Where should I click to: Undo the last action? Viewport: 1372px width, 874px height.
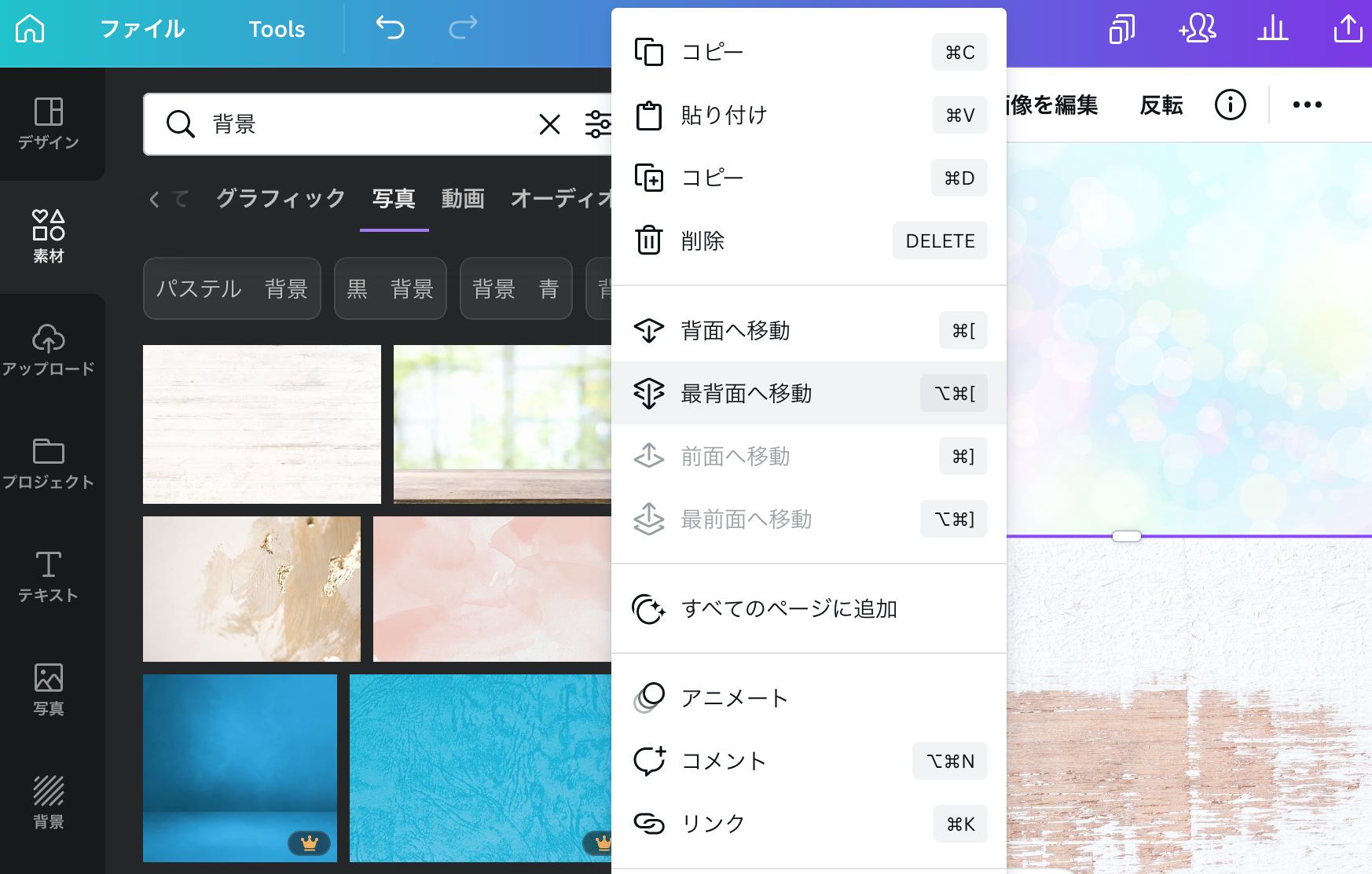(x=390, y=28)
